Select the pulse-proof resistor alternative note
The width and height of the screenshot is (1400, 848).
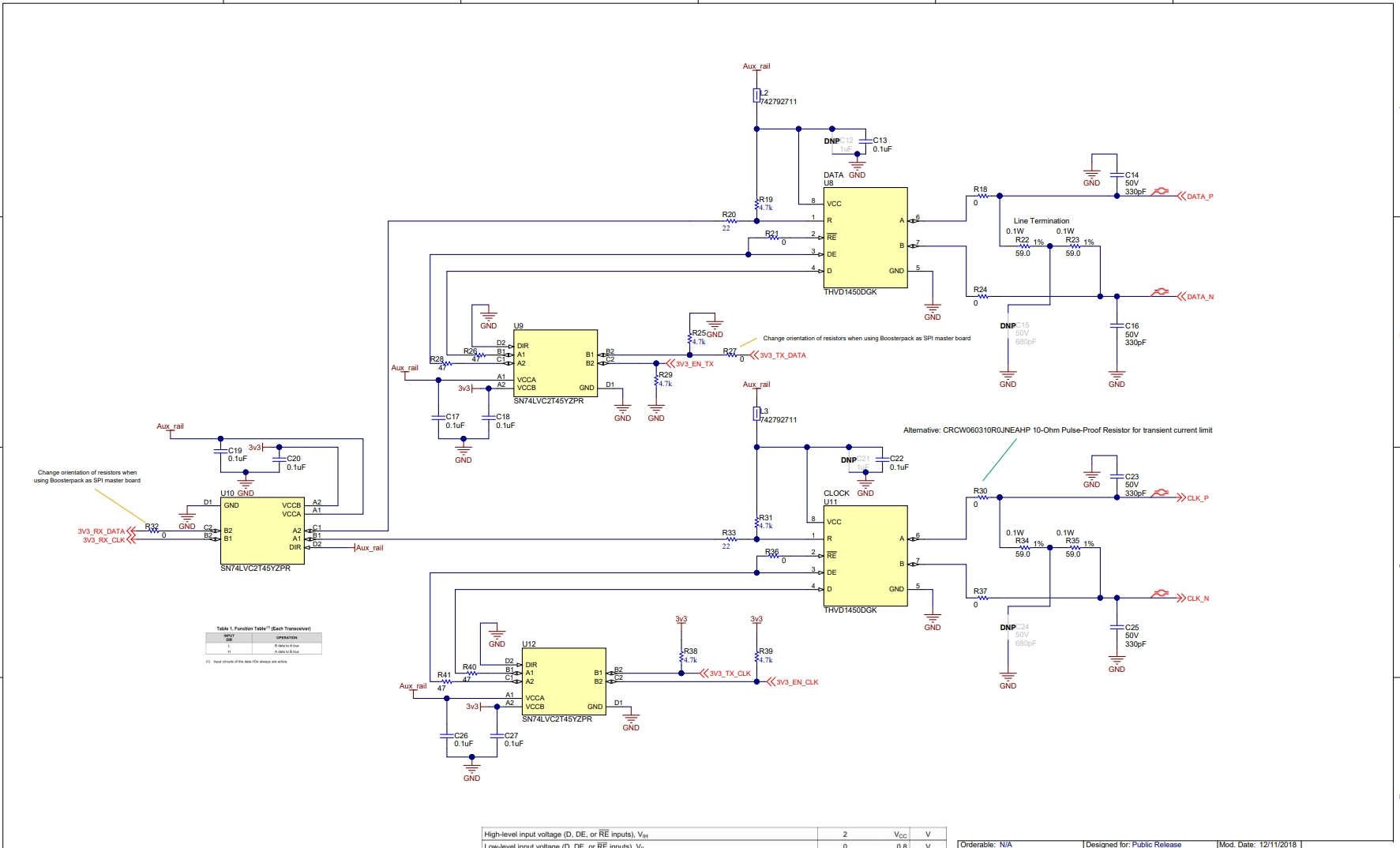pyautogui.click(x=1057, y=430)
